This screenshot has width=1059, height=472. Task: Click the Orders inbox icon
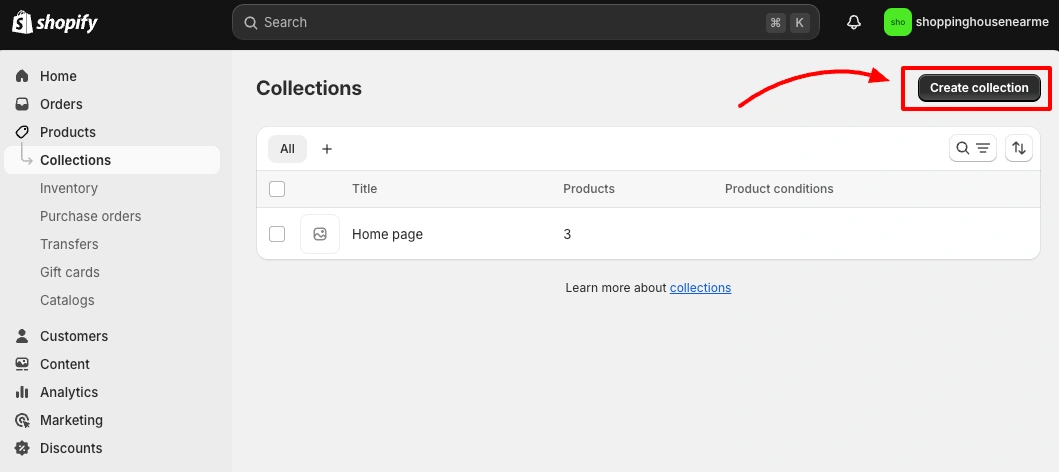click(22, 104)
